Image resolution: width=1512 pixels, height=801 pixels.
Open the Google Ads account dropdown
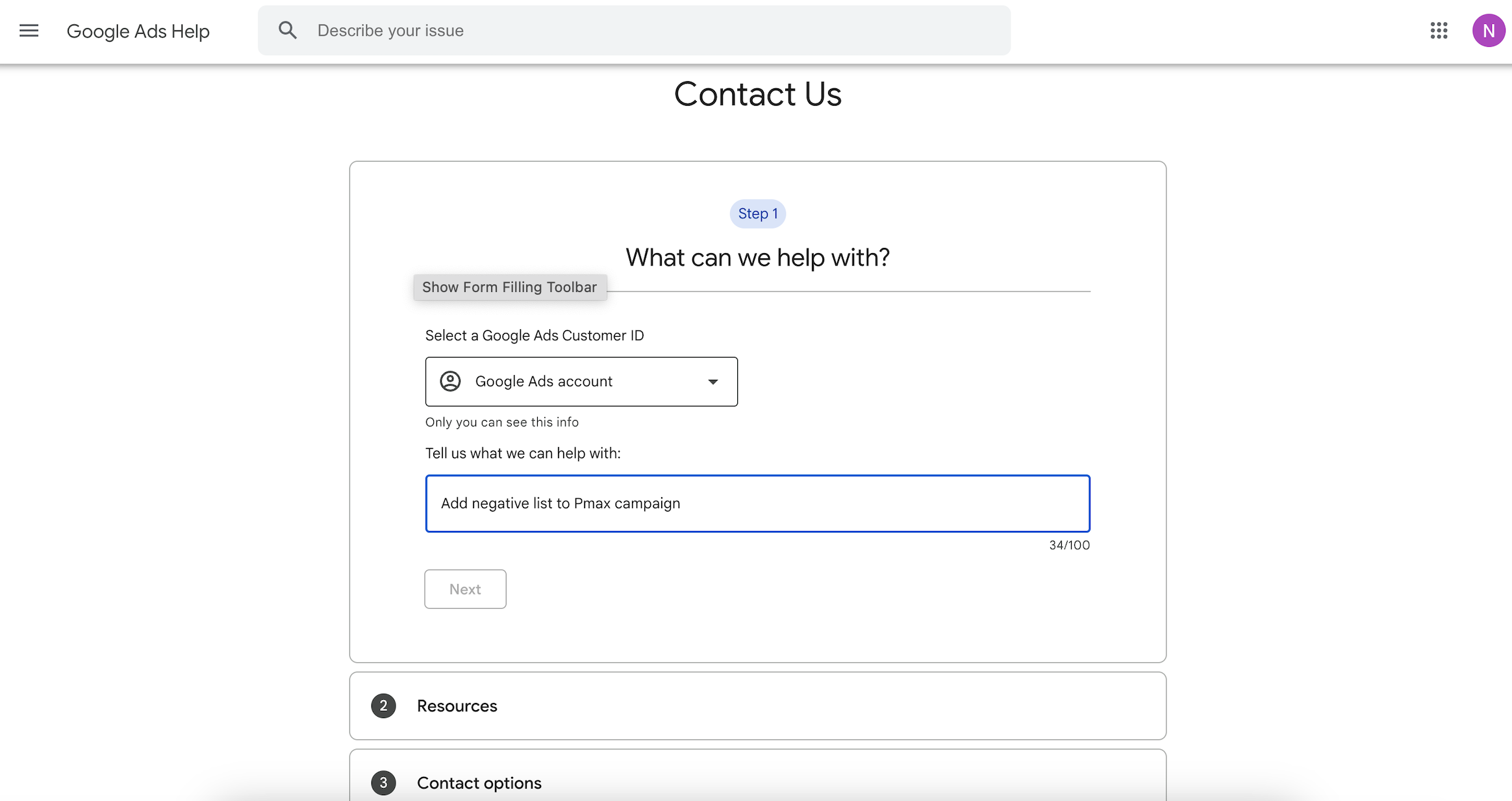(x=581, y=381)
